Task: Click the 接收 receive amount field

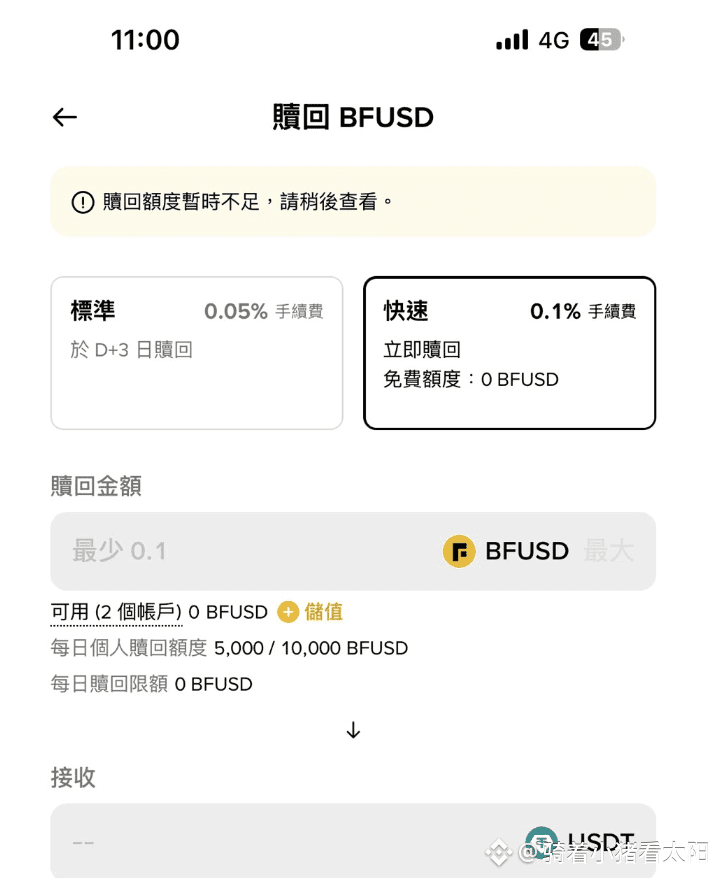Action: point(353,841)
